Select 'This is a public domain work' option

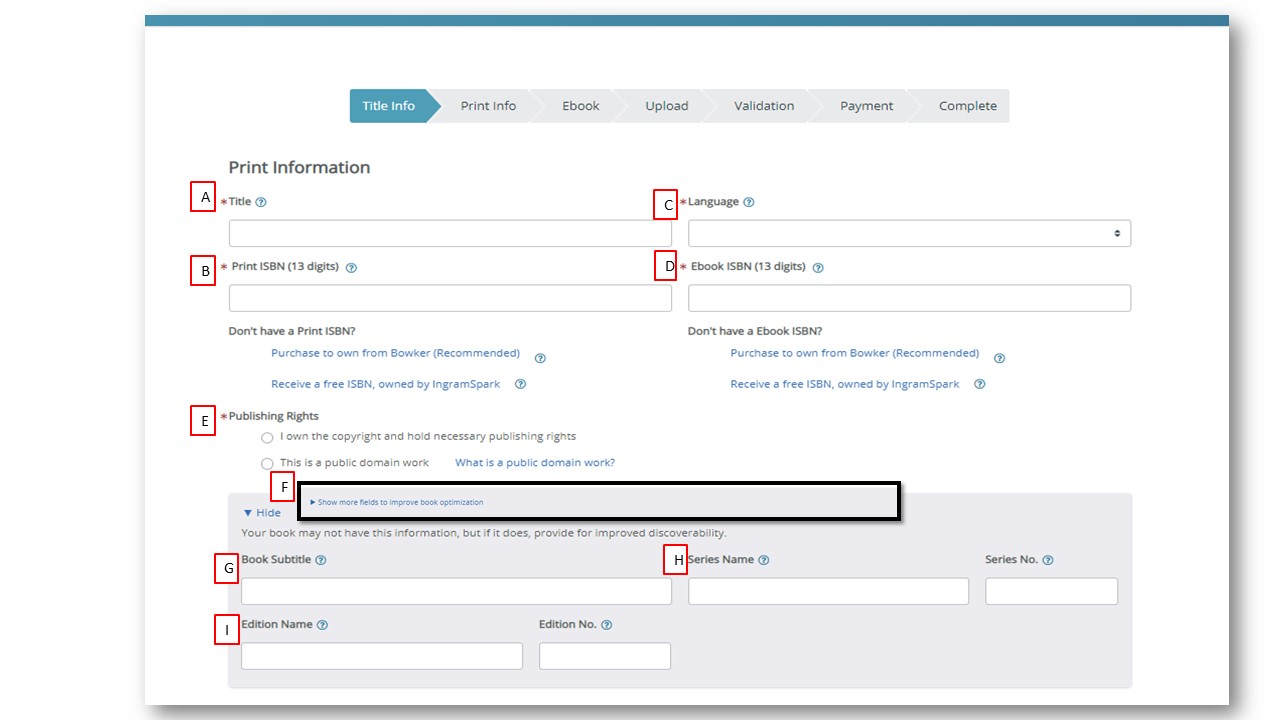point(267,464)
